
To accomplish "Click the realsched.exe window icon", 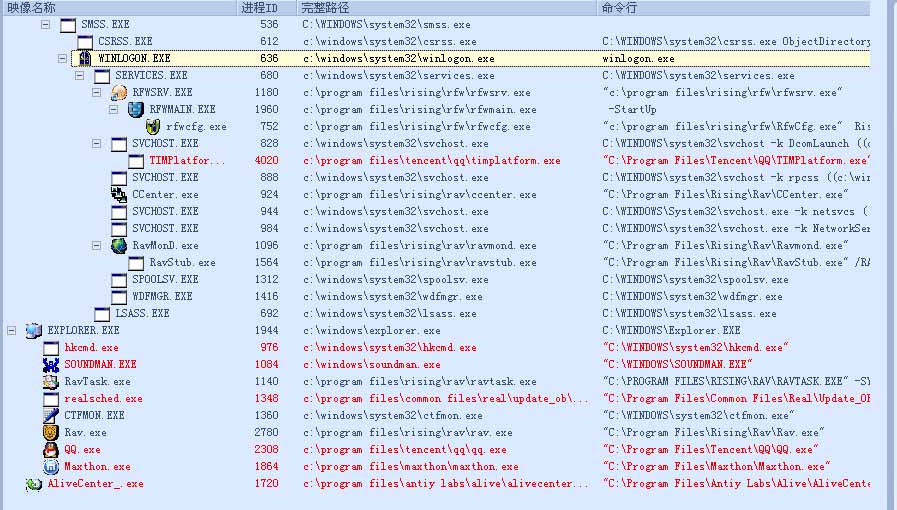I will 51,399.
